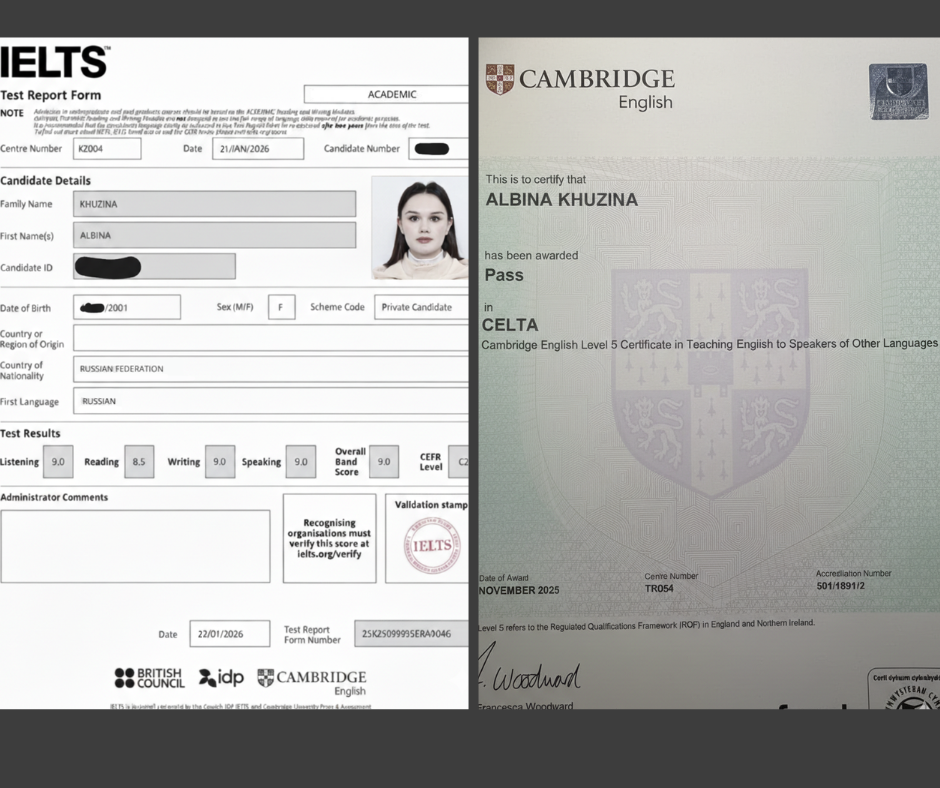The width and height of the screenshot is (940, 788).
Task: Click the Pass grade text
Action: [504, 275]
